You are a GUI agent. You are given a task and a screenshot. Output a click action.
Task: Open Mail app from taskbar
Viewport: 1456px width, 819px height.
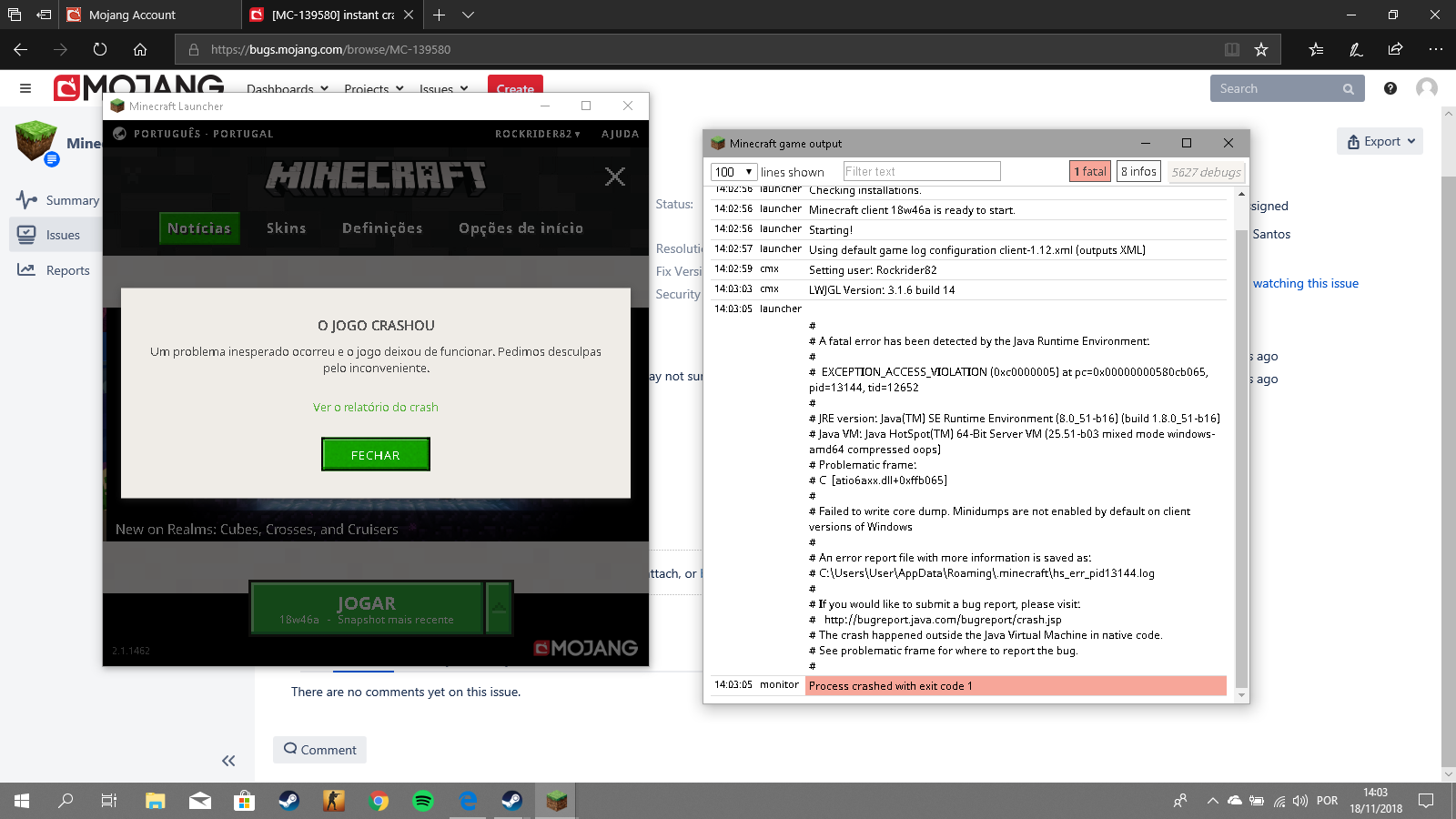[x=200, y=801]
